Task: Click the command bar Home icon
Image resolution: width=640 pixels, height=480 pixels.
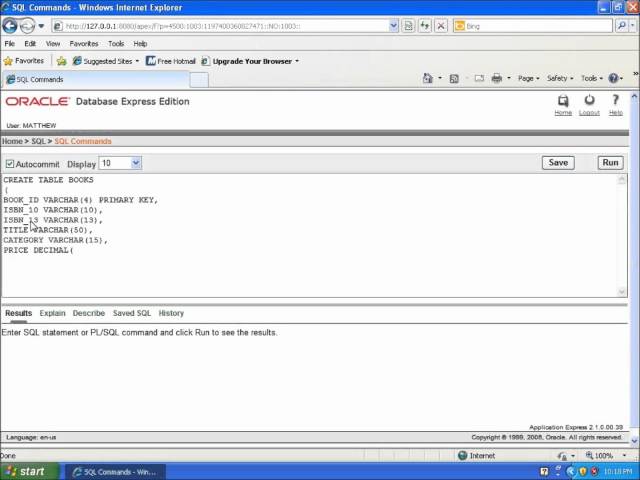Action: [x=427, y=78]
